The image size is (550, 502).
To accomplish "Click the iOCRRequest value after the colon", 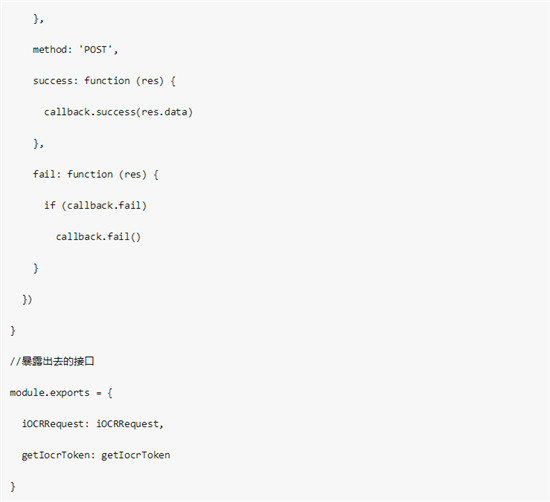I will pyautogui.click(x=127, y=424).
